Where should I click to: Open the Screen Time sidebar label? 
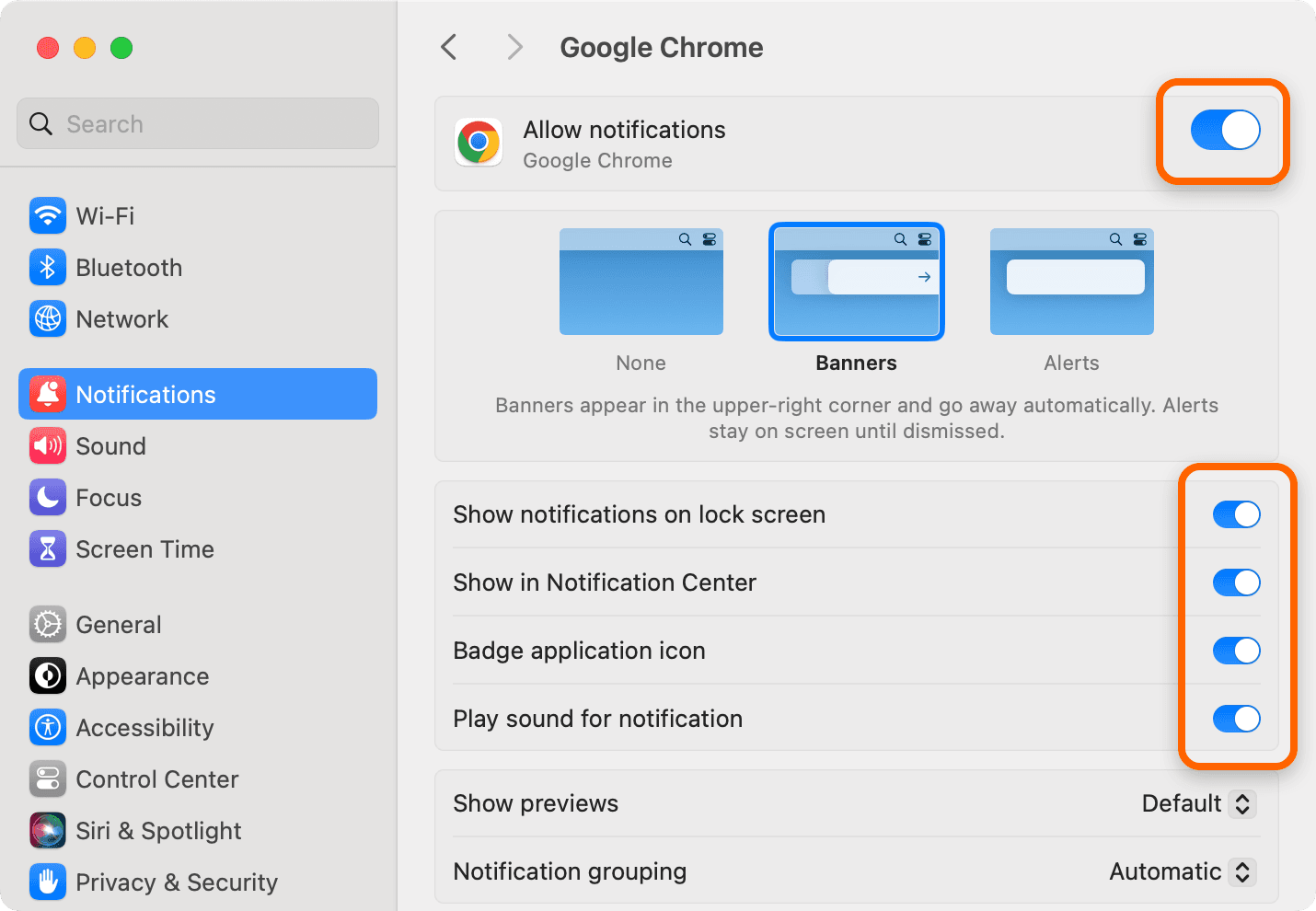[145, 549]
